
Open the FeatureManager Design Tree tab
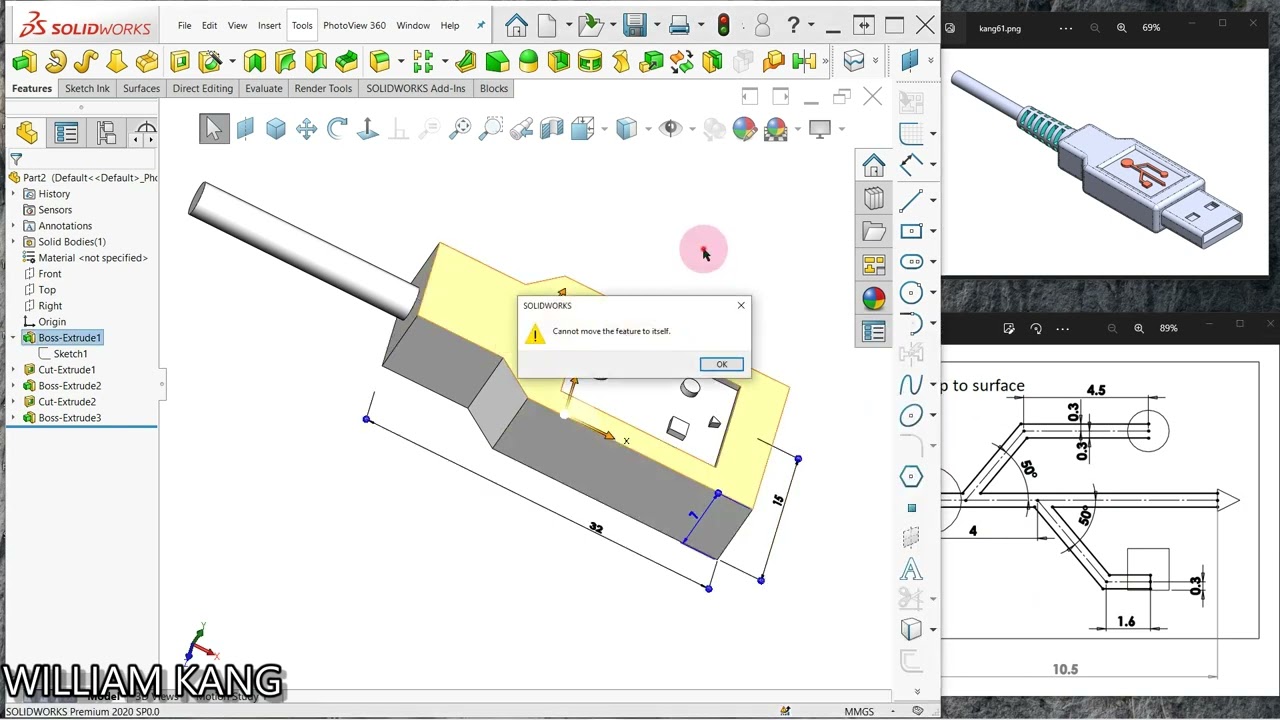click(x=27, y=133)
